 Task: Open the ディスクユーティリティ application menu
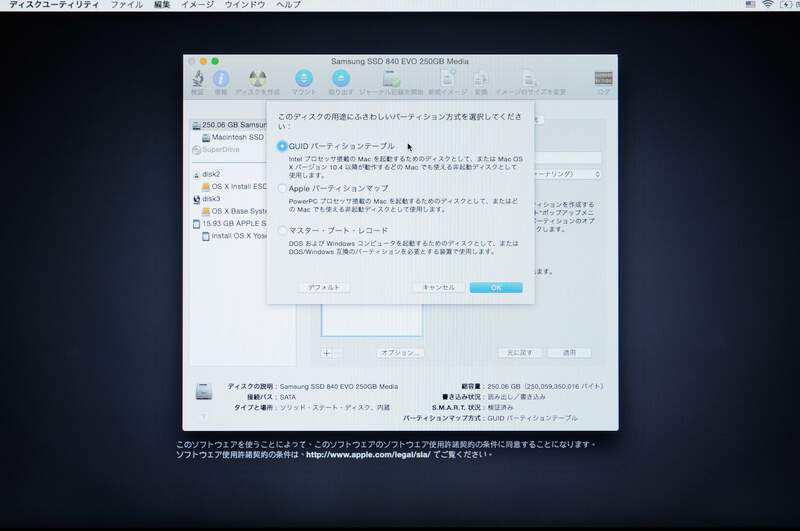click(54, 5)
